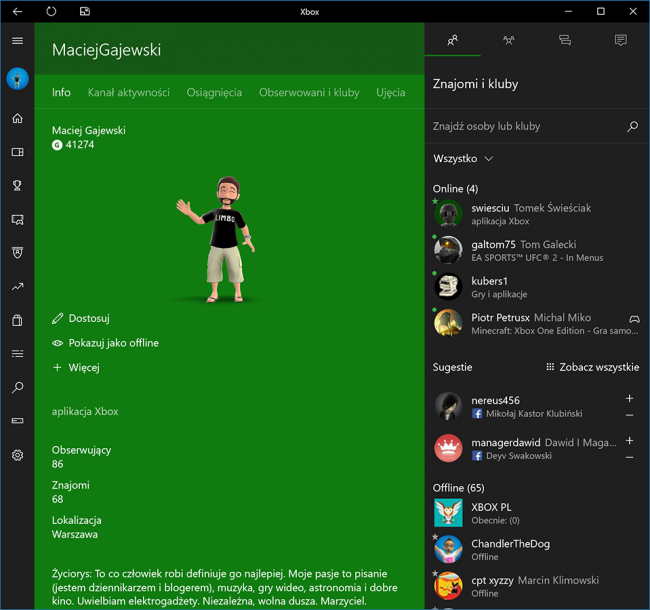Open the Kanał aktywności tab
The width and height of the screenshot is (650, 610).
click(129, 92)
